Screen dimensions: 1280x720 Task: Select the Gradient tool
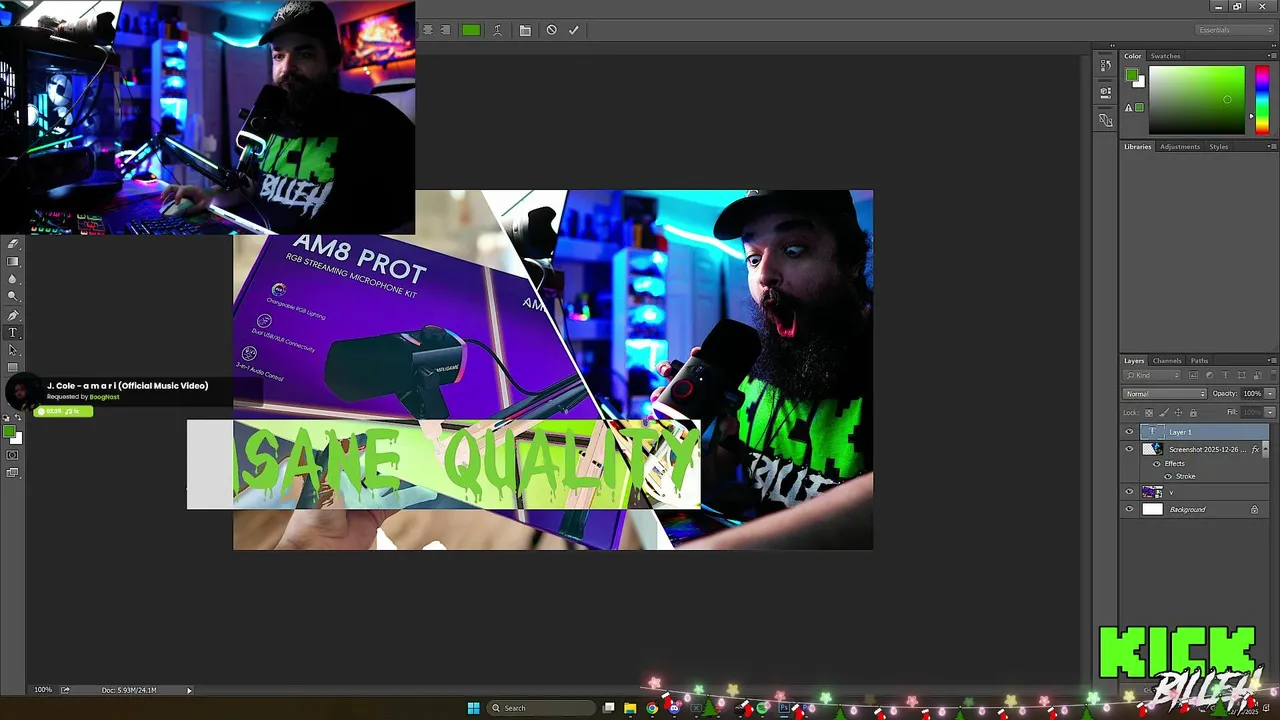point(13,261)
